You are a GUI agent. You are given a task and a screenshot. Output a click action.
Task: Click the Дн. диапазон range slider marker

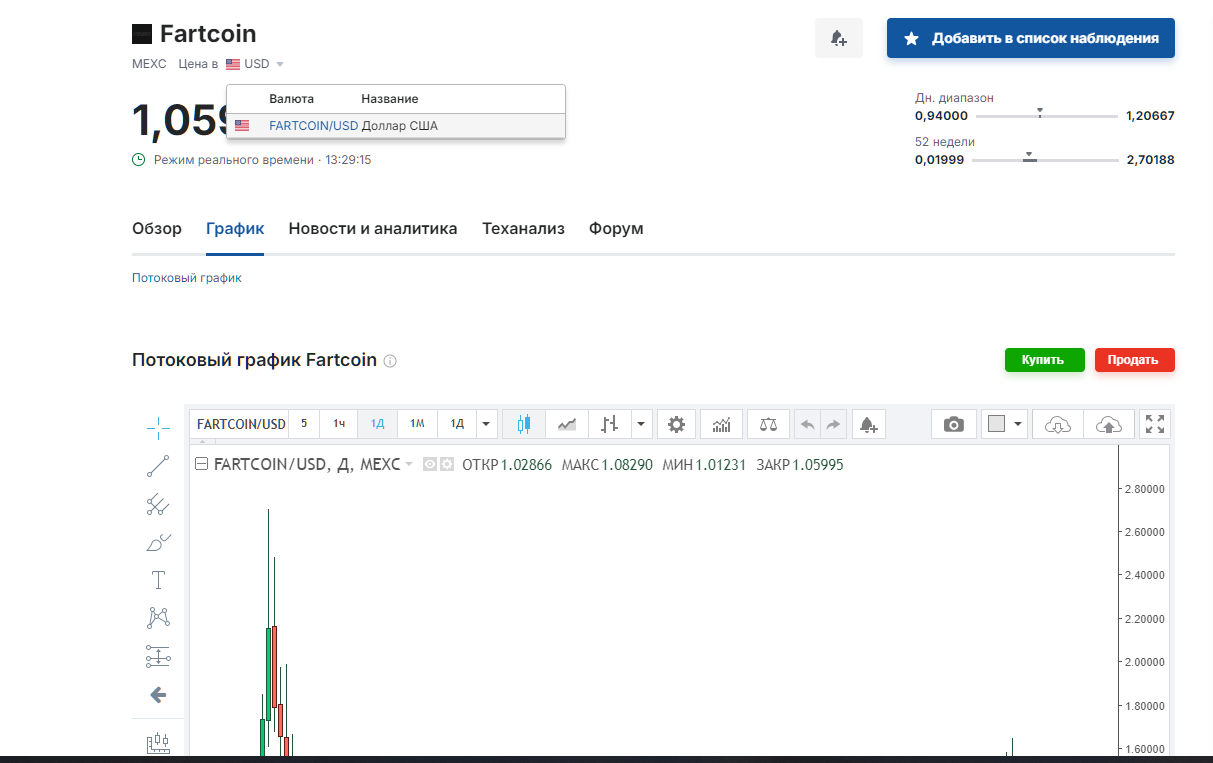pos(1040,114)
